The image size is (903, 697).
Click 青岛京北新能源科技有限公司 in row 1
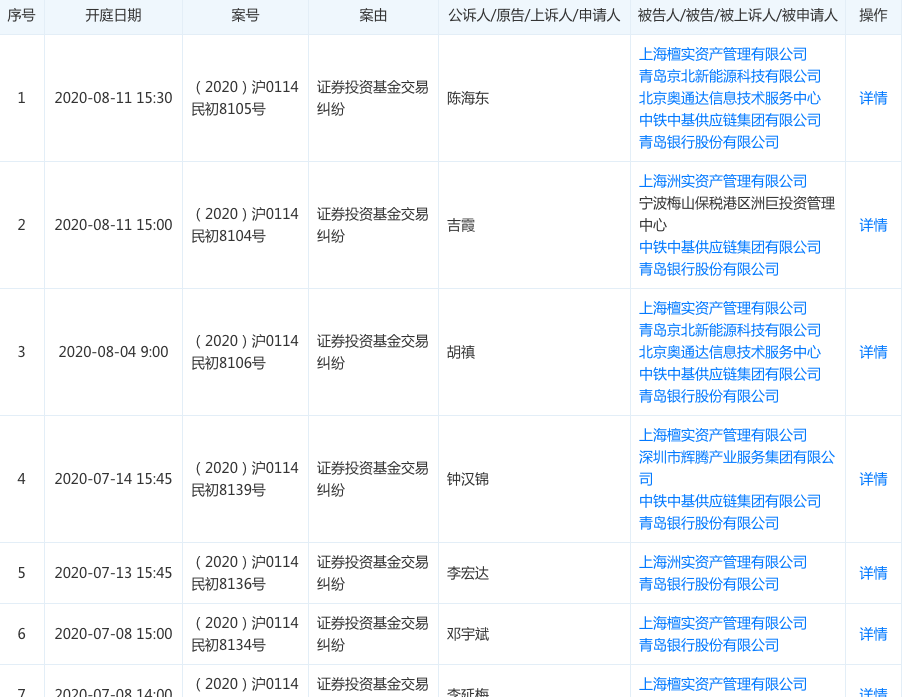click(729, 76)
